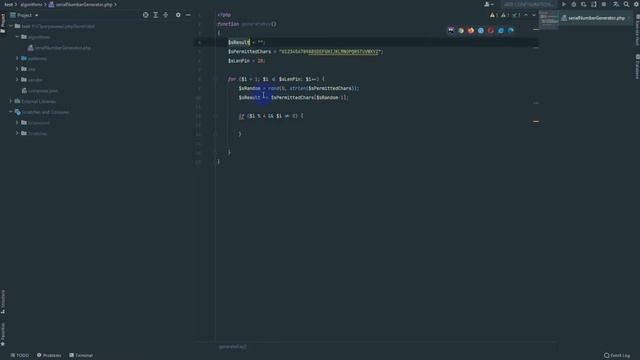Screen dimensions: 640x360
Task: Click the second warning indicator in editor
Action: [505, 15]
